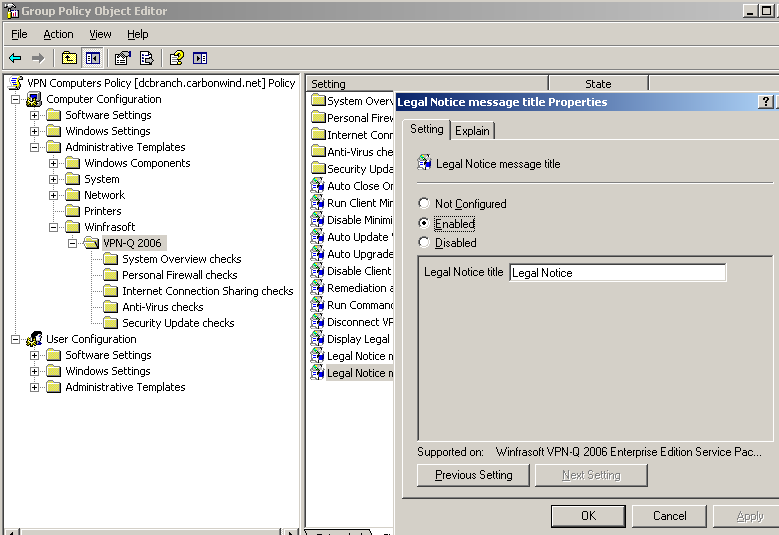
Task: Click the Computer Configuration node icon
Action: [x=34, y=99]
